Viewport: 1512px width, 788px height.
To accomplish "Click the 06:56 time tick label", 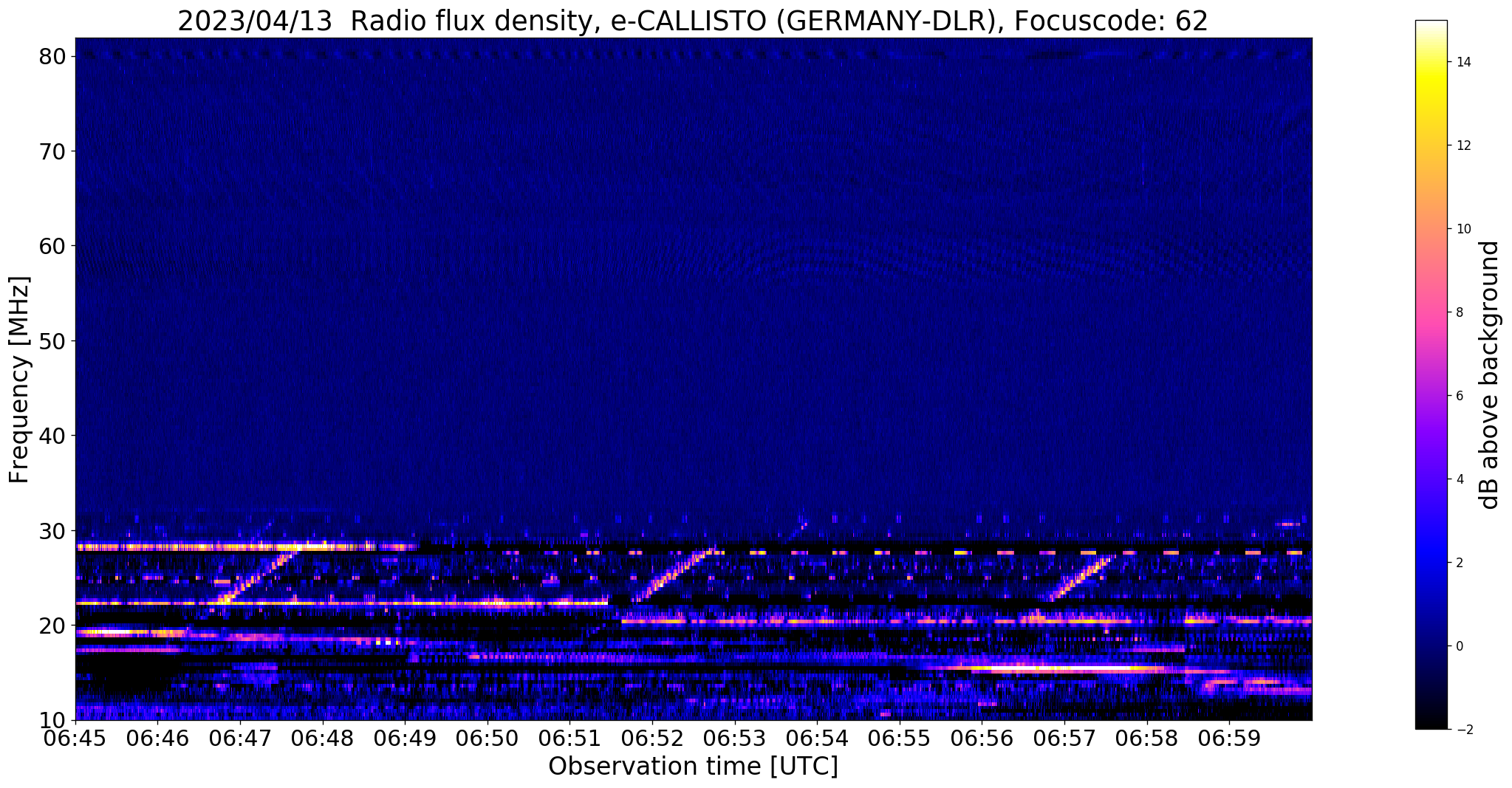I will (x=982, y=738).
